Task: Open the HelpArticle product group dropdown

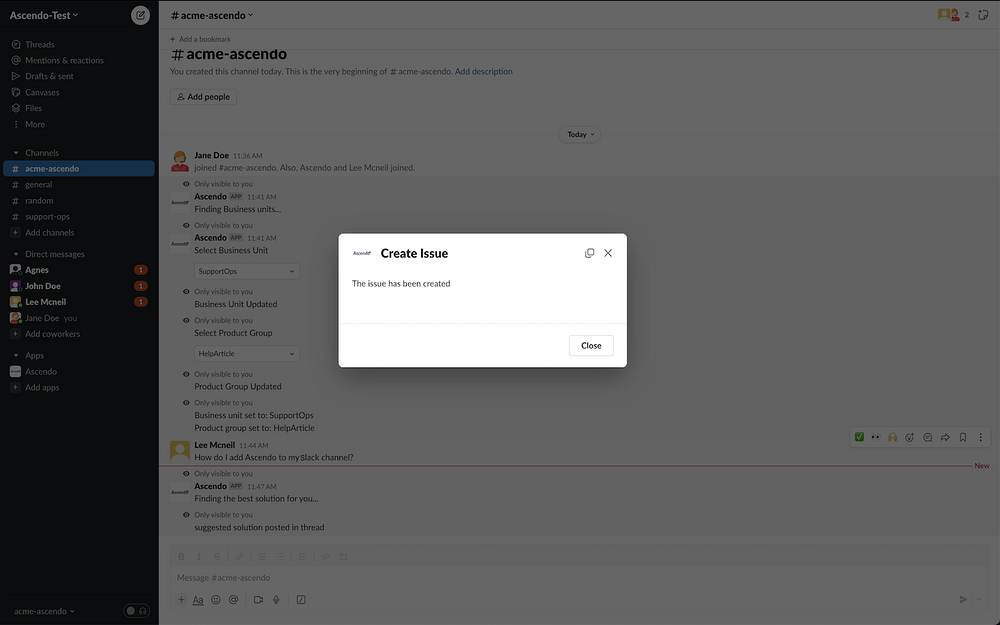Action: 246,353
